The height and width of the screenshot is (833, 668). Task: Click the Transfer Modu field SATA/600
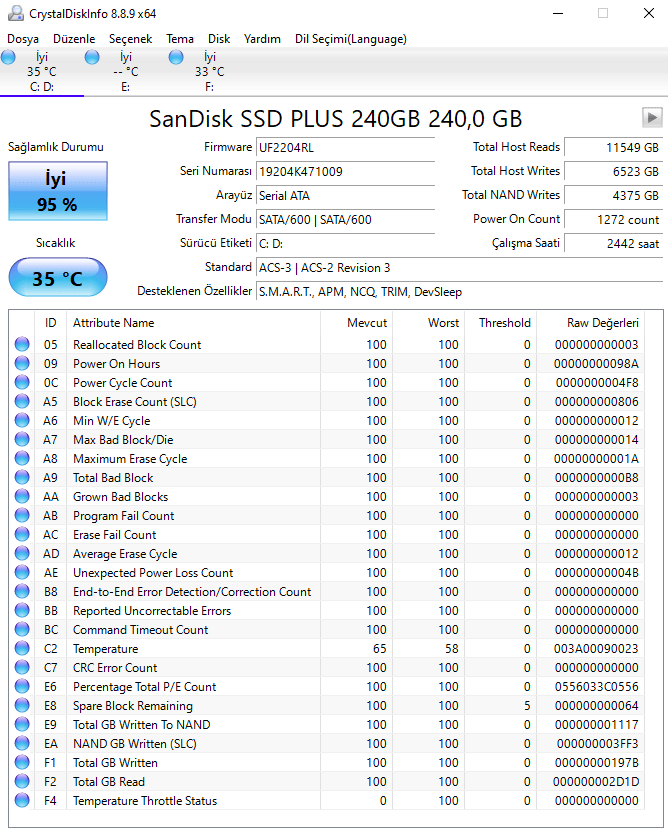[345, 219]
